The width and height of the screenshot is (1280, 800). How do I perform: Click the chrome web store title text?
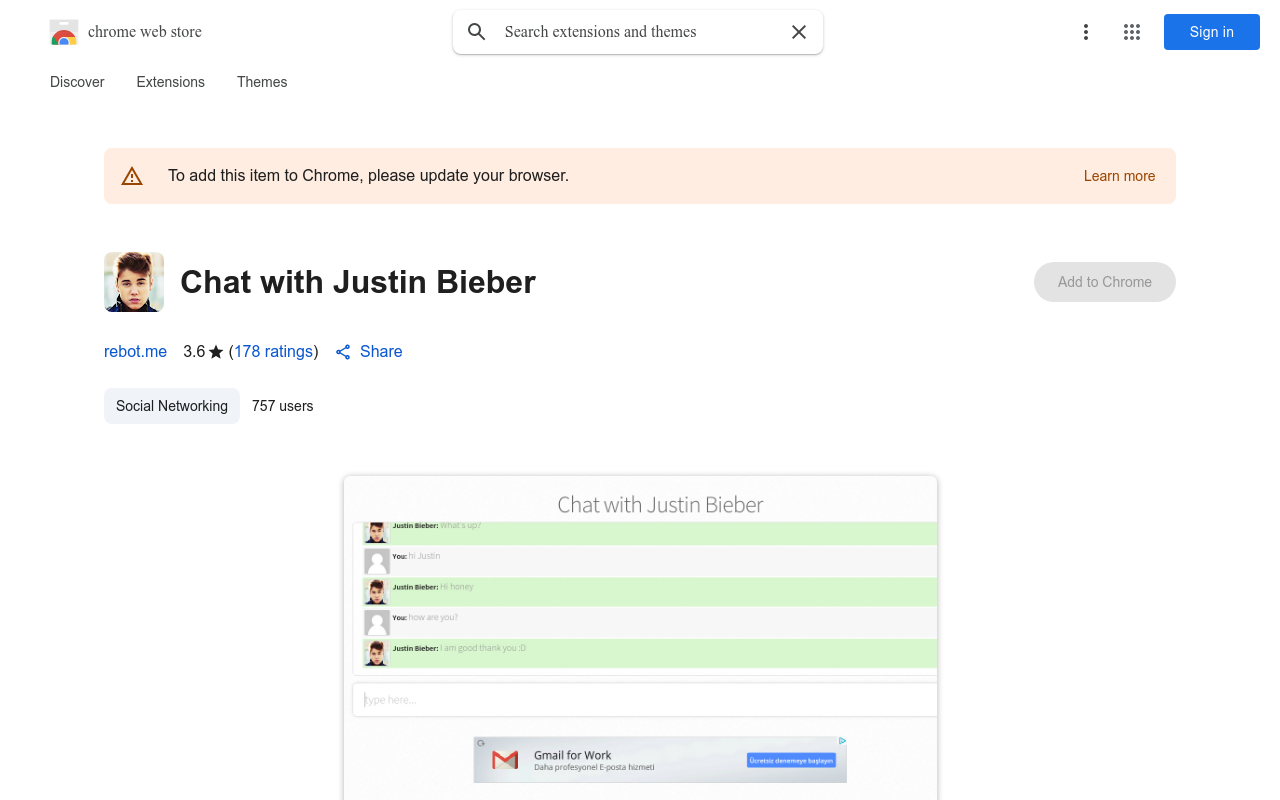[x=145, y=32]
